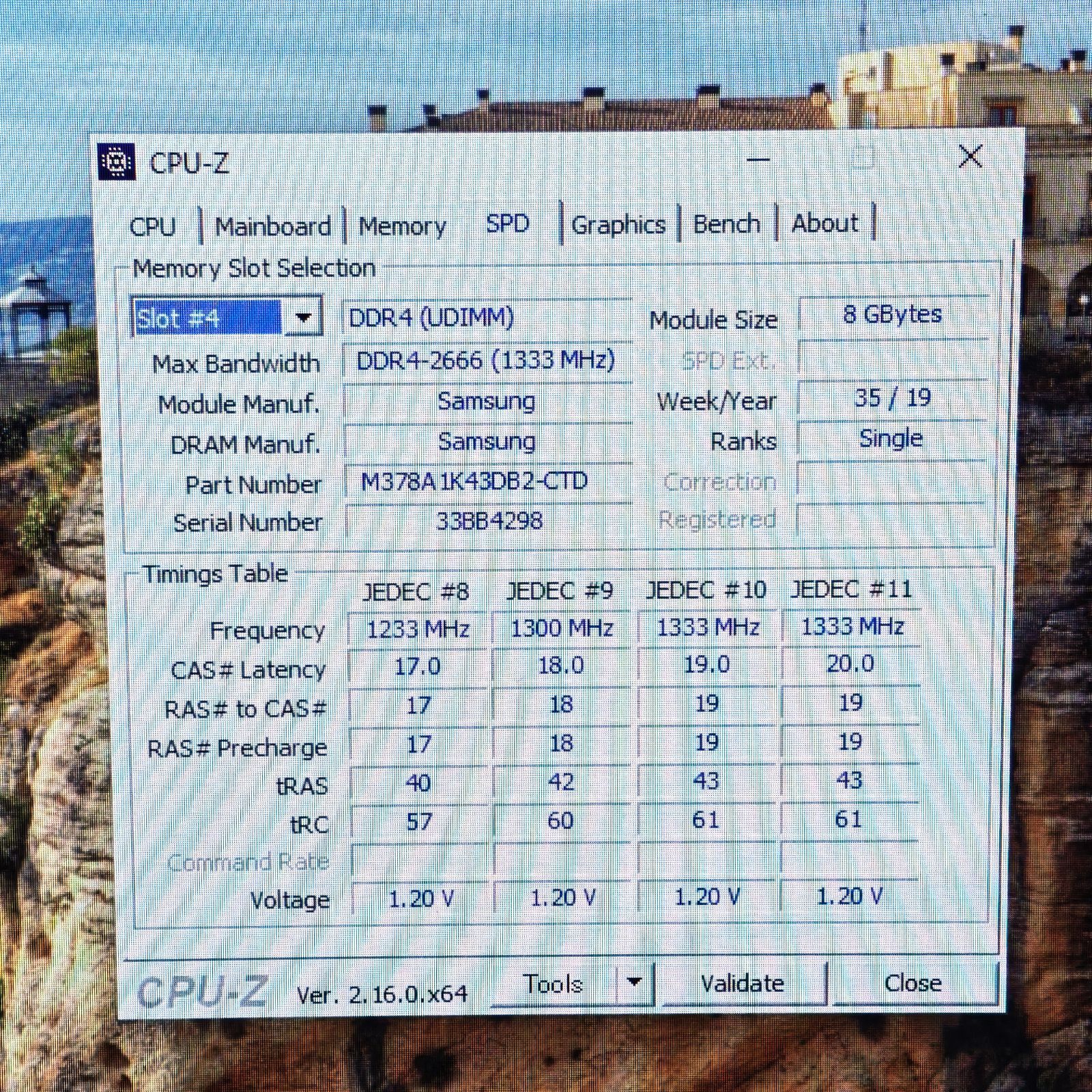Click the CPU-Z app icon in title bar
The image size is (1092, 1092).
(x=117, y=162)
